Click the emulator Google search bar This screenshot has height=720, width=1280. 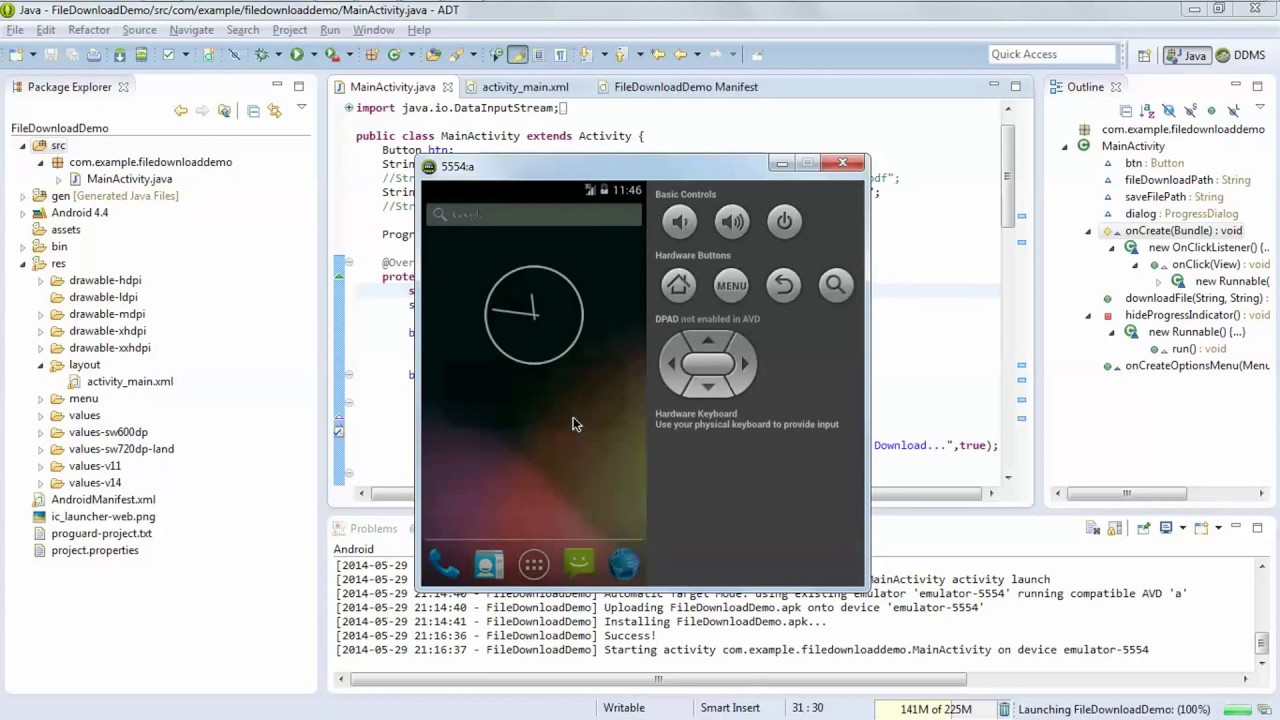tap(534, 214)
